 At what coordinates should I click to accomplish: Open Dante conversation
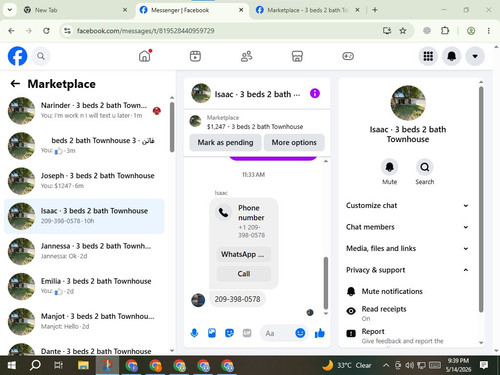click(84, 349)
